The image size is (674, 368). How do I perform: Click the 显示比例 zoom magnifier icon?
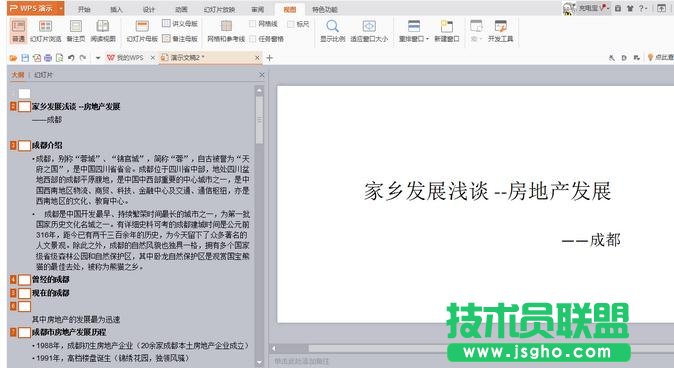[x=332, y=26]
